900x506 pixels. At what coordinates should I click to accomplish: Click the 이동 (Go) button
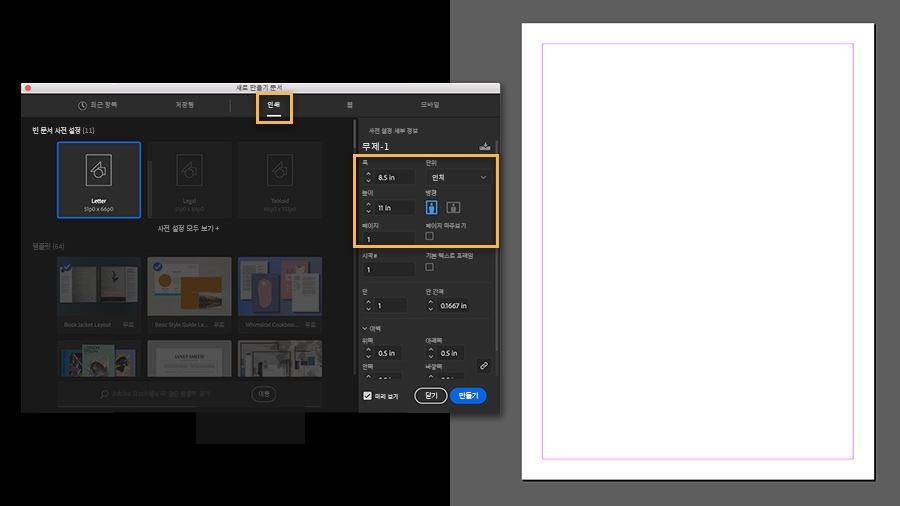coord(264,394)
